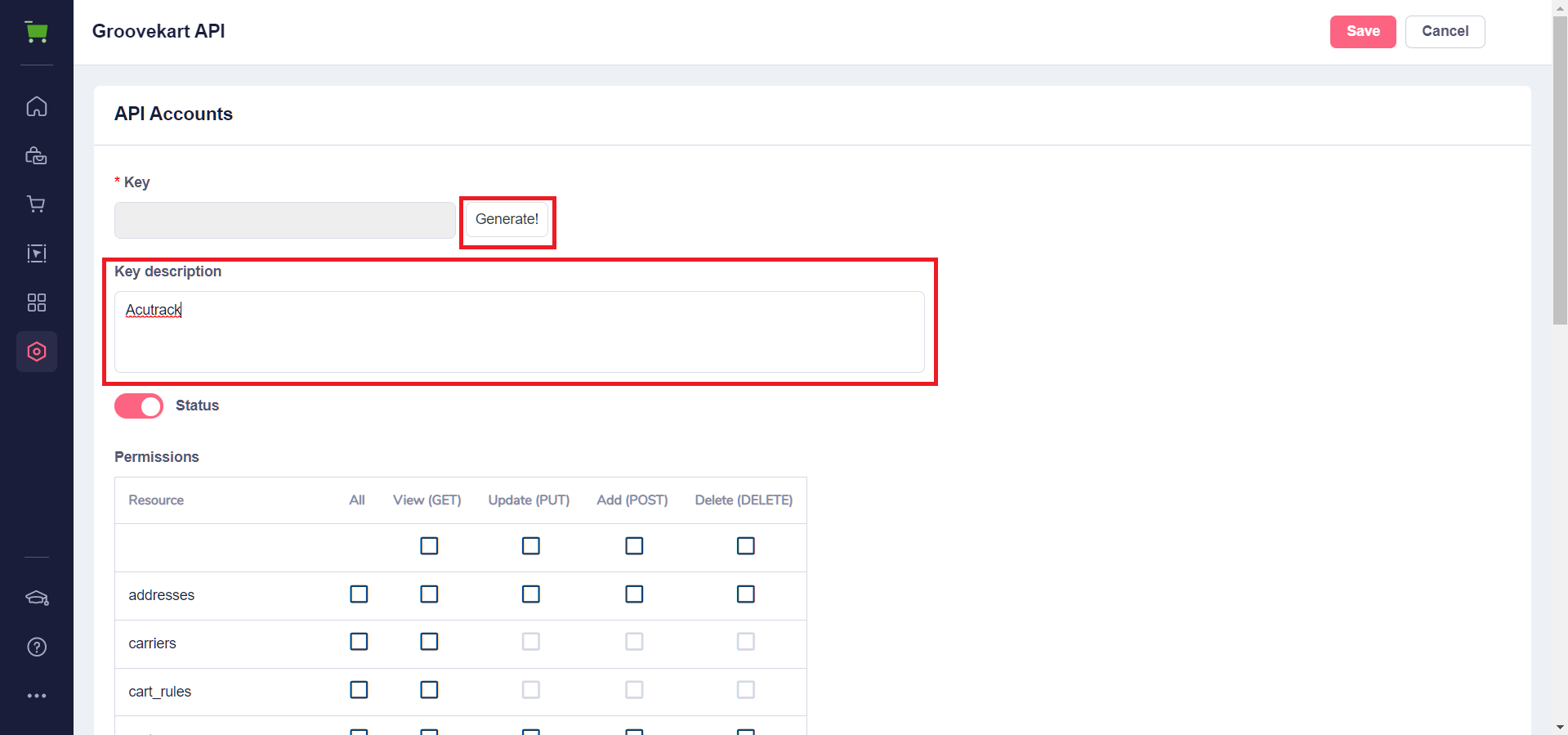Check the All box for carriers
The height and width of the screenshot is (735, 1568).
click(359, 642)
